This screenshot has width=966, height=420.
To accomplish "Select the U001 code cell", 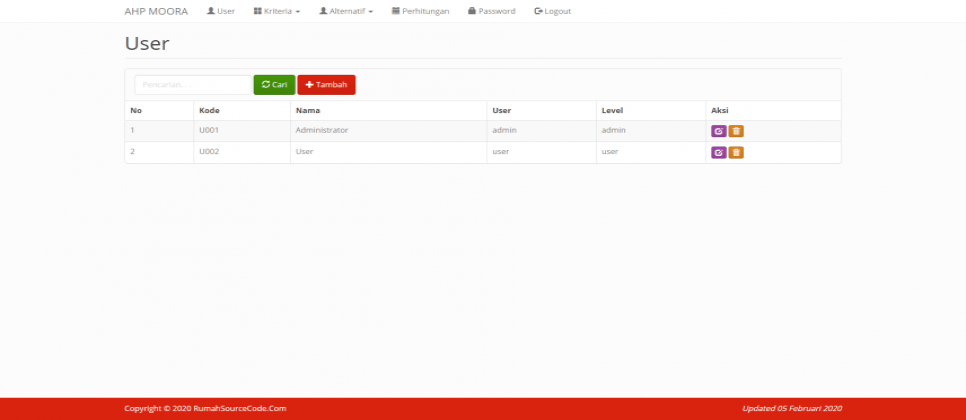I will pyautogui.click(x=242, y=131).
